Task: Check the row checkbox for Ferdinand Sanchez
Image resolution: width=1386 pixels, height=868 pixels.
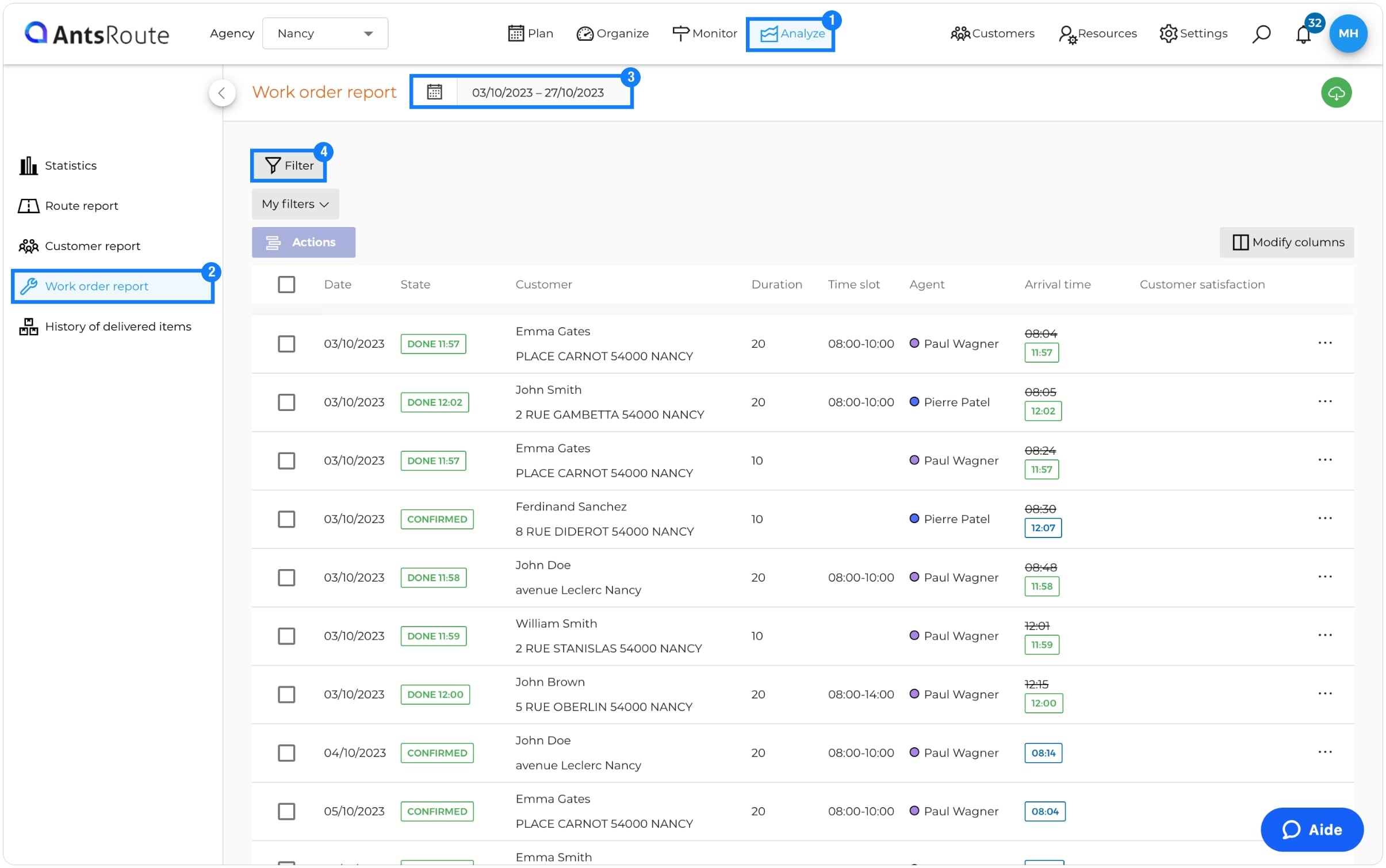Action: click(x=287, y=519)
